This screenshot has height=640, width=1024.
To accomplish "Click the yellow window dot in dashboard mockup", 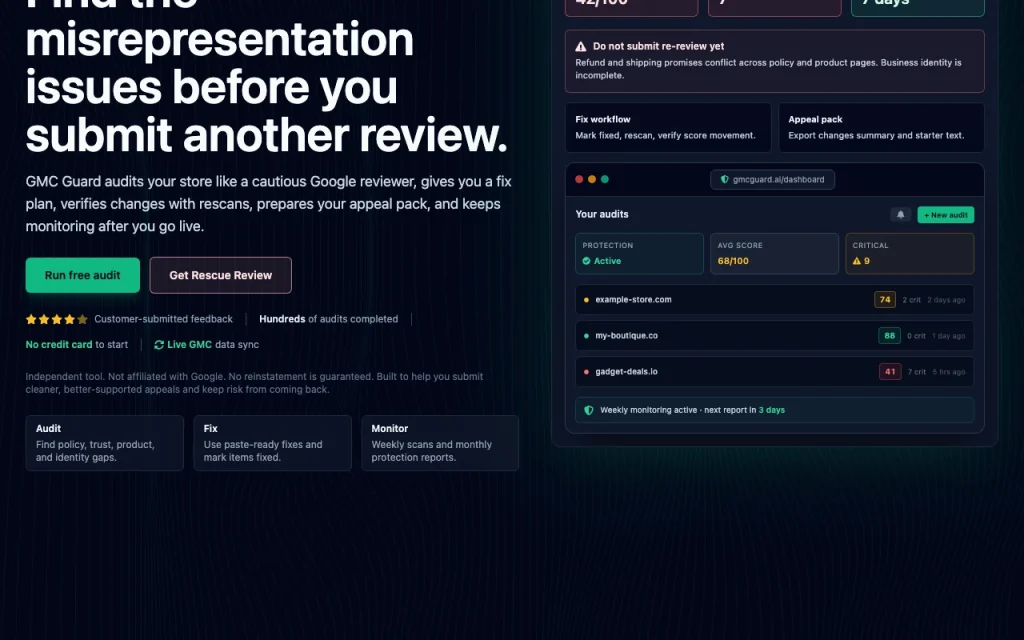I will 592,180.
